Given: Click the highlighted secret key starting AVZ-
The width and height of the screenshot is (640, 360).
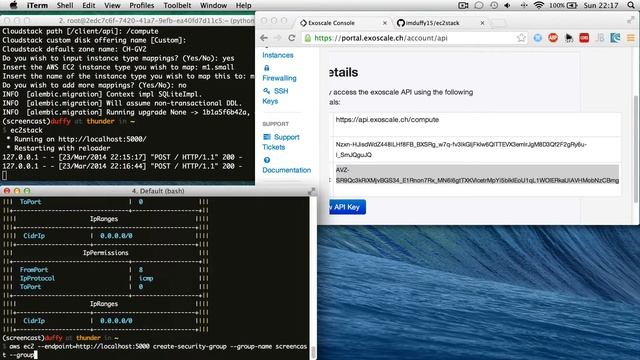Looking at the screenshot, I should point(477,175).
